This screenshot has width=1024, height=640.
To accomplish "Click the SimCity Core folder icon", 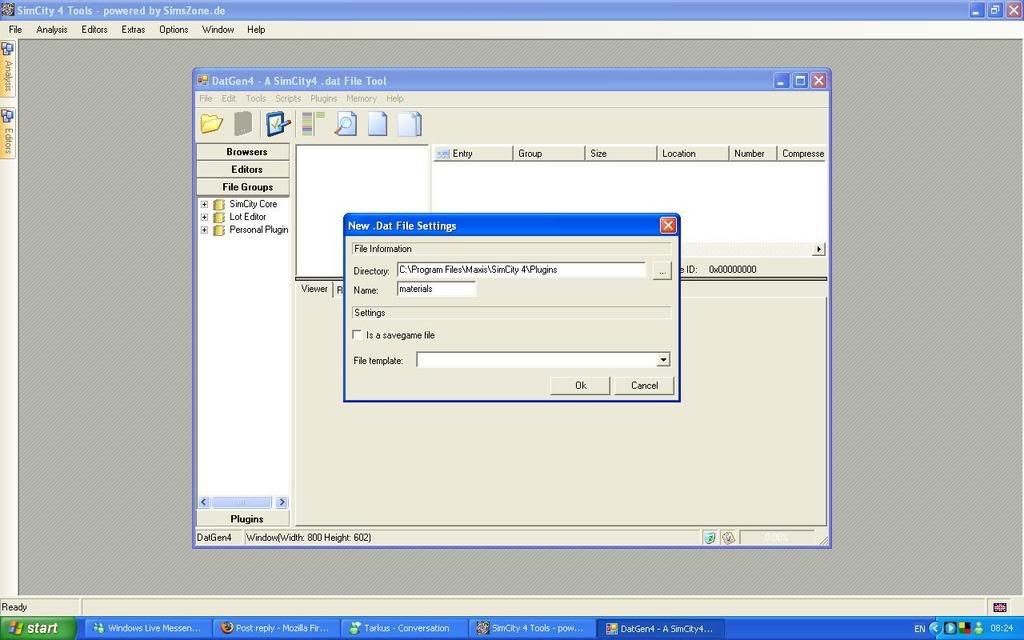I will pyautogui.click(x=219, y=204).
